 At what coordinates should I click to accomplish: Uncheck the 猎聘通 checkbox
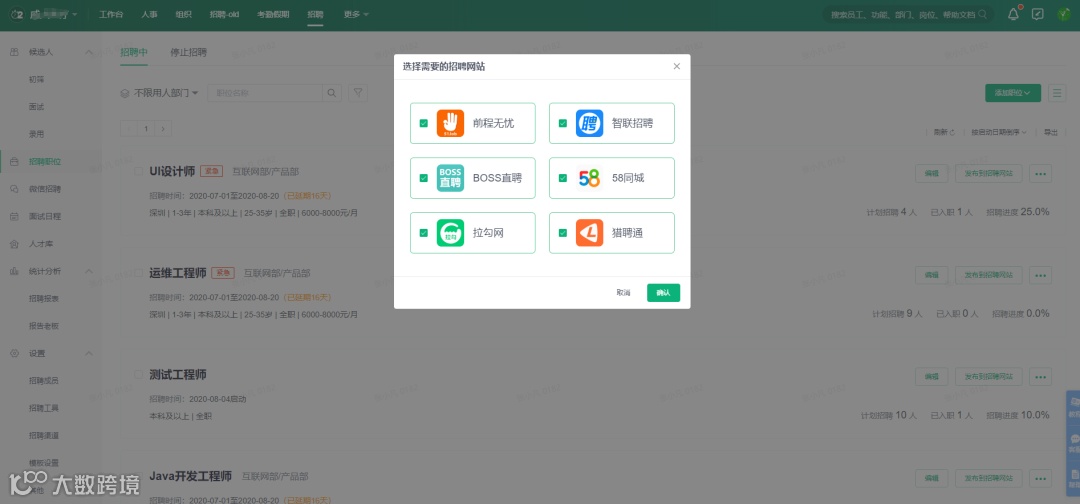coord(563,233)
